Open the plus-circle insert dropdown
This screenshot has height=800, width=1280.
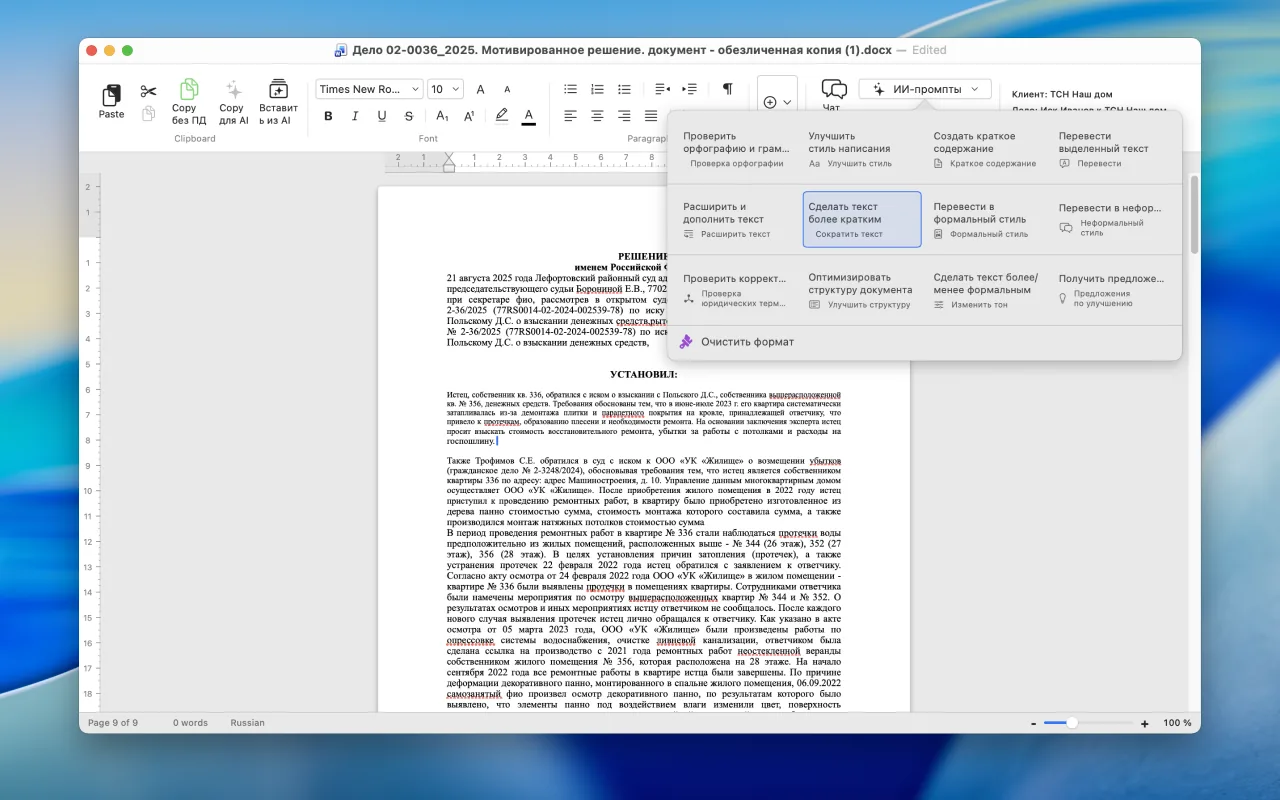777,102
